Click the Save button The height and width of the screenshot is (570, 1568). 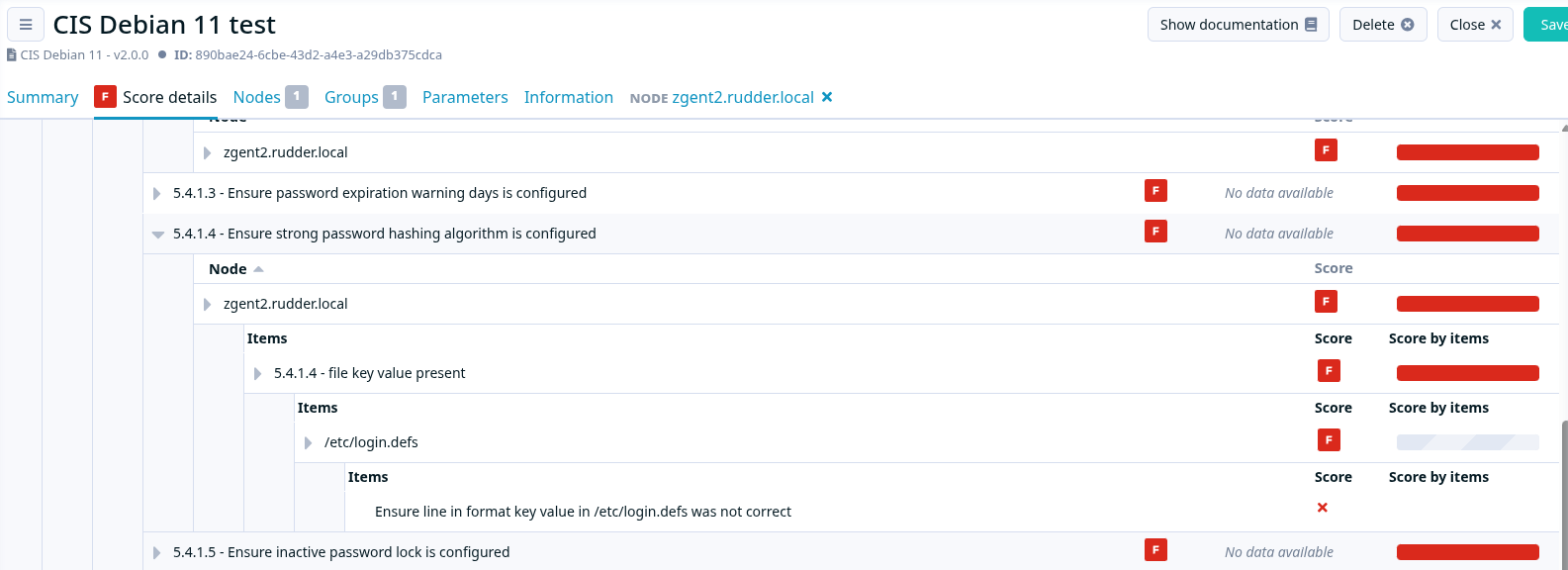tap(1546, 25)
